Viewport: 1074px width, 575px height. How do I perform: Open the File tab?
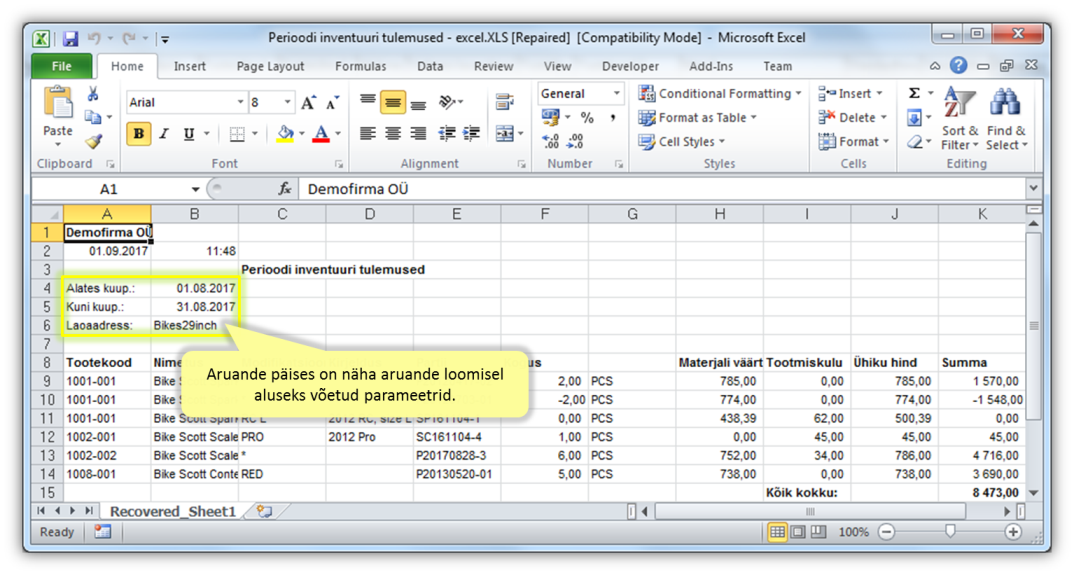coord(62,66)
